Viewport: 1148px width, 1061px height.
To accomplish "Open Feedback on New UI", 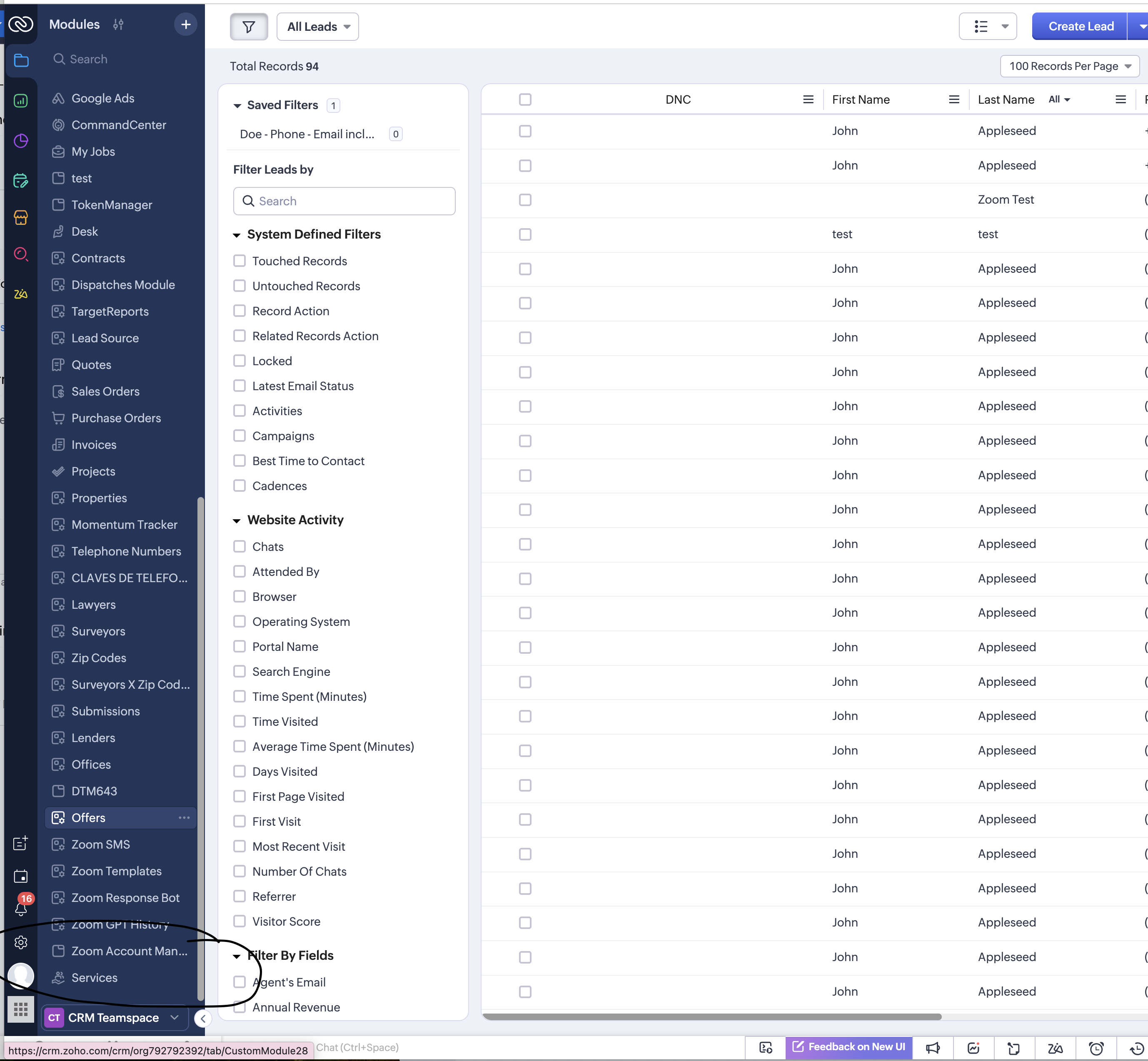I will (848, 1047).
